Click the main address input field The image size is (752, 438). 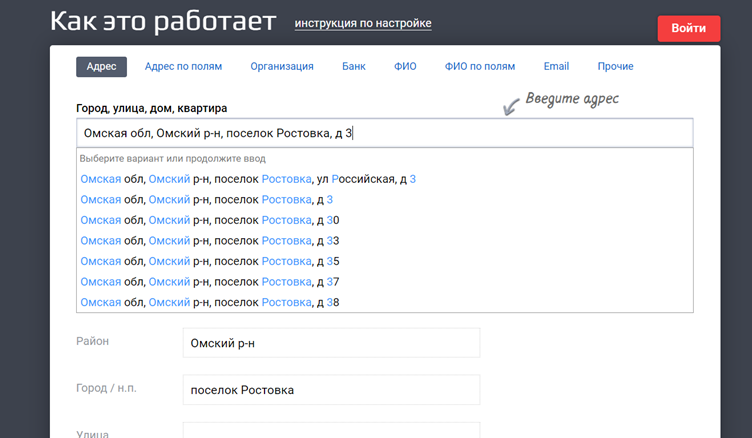click(384, 133)
